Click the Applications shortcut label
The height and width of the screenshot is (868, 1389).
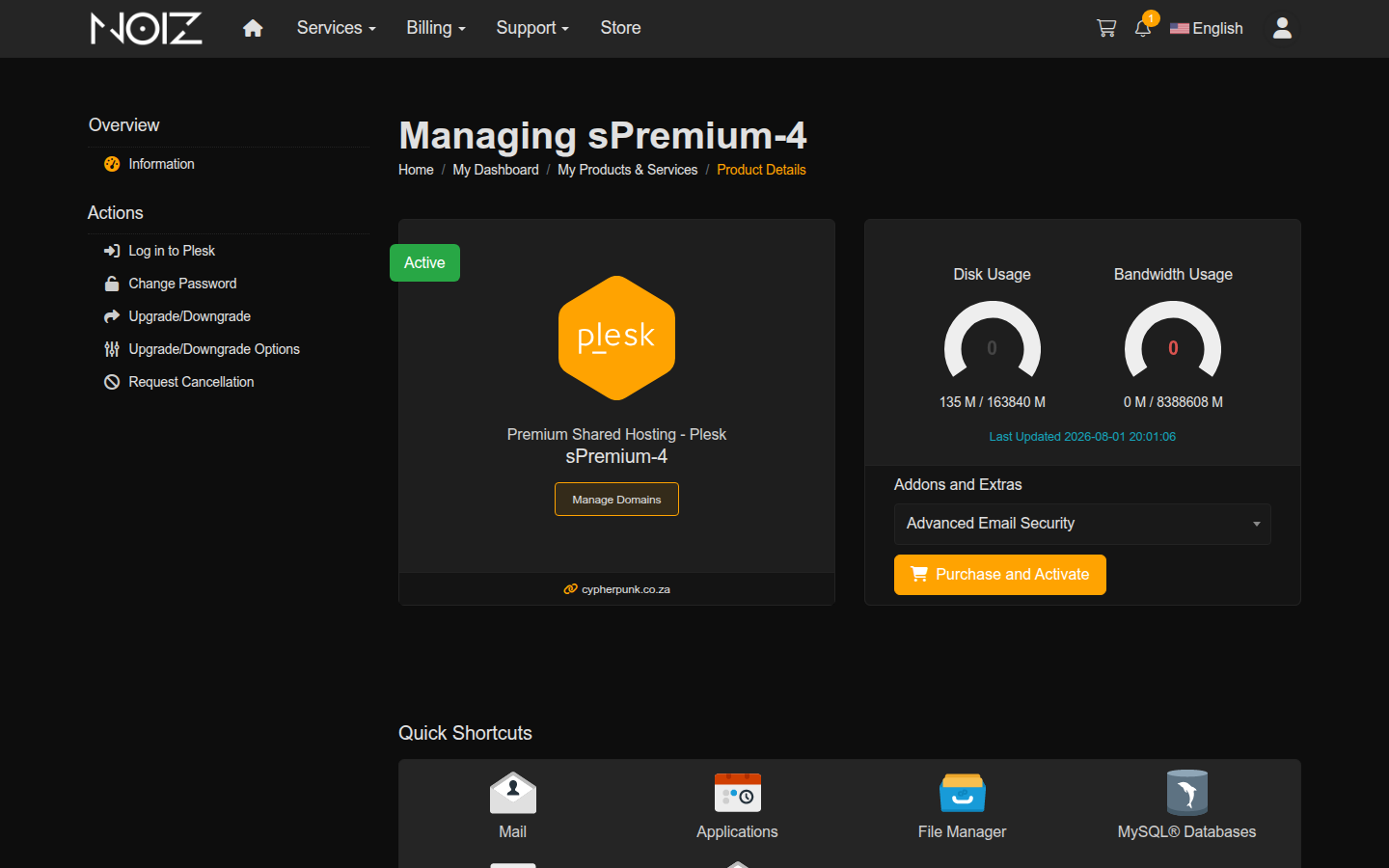pyautogui.click(x=738, y=831)
